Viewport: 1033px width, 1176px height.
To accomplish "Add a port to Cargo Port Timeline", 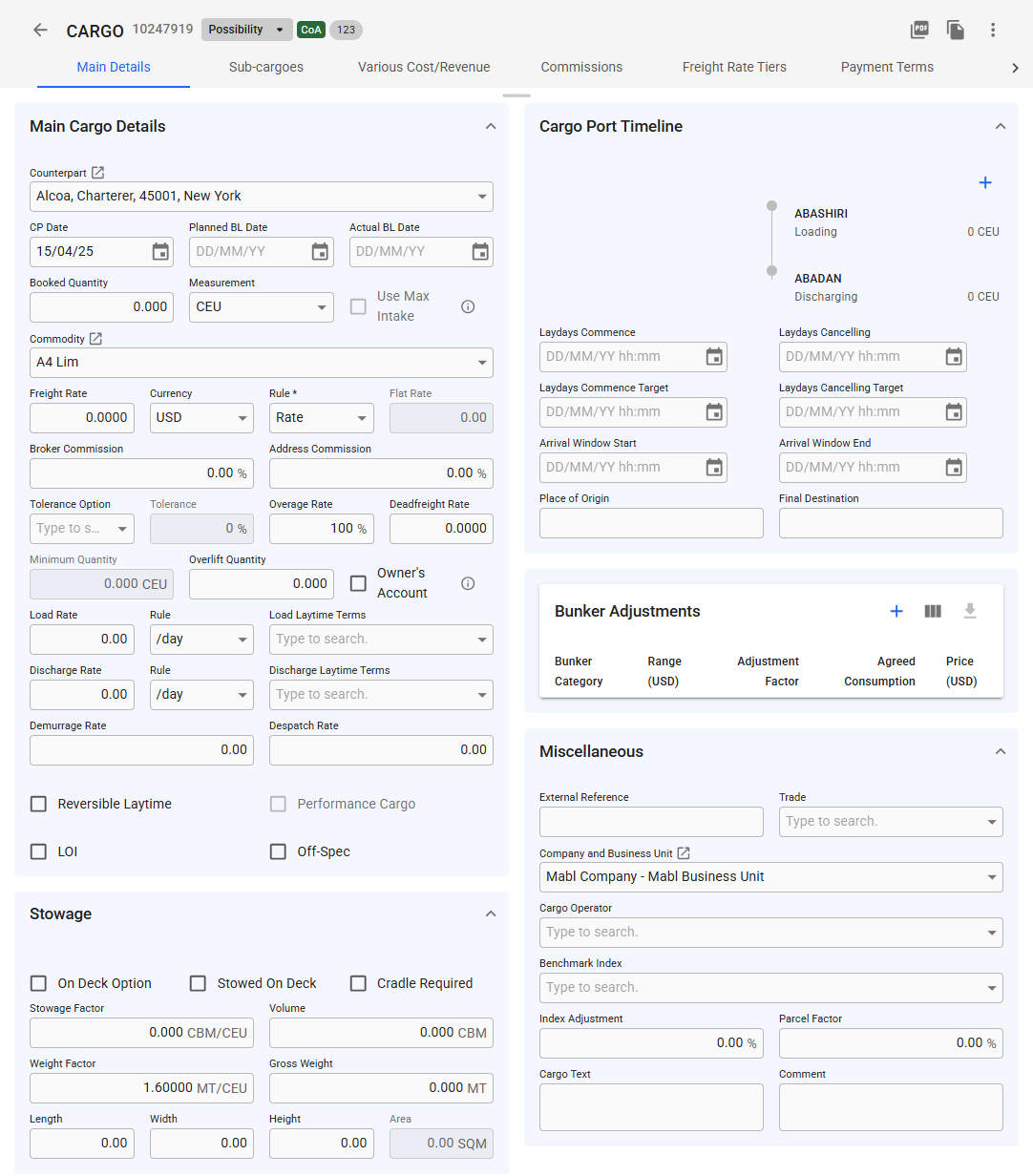I will [x=985, y=182].
